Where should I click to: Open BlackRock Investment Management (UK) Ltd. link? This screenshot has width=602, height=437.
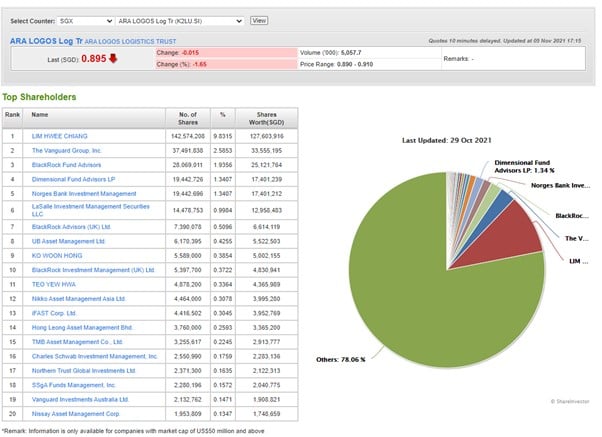click(x=93, y=270)
